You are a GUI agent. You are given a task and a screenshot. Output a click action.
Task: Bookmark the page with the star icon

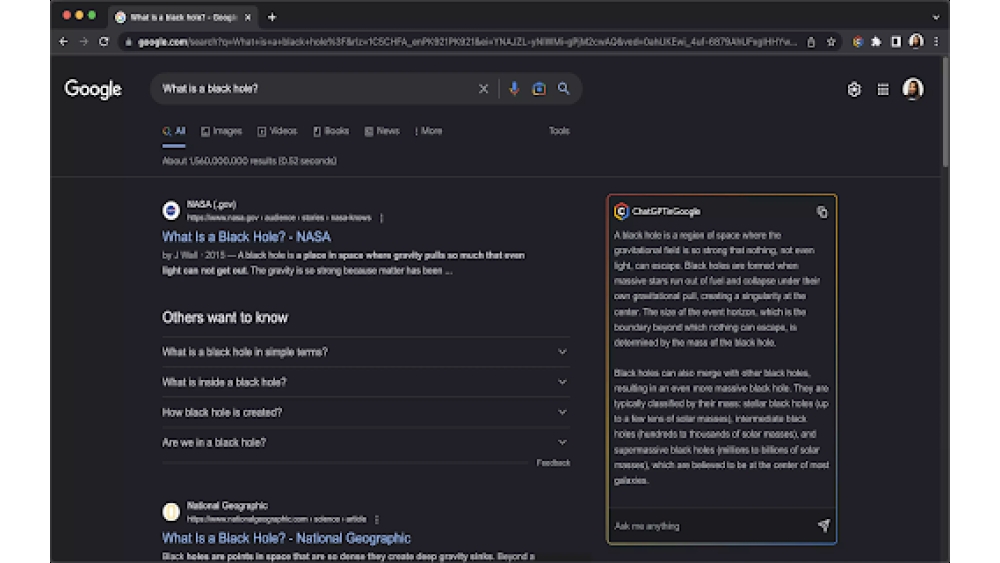[831, 42]
